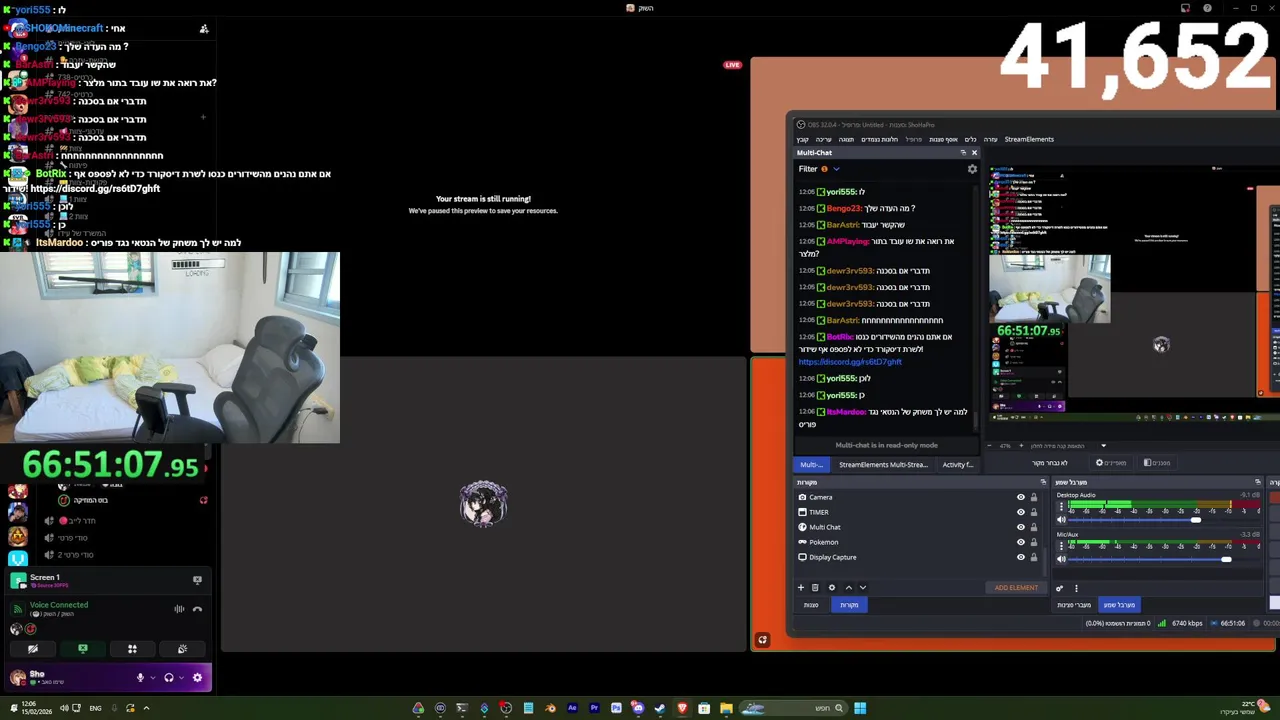
Task: Open Multi-Chat settings gear icon
Action: pos(972,169)
